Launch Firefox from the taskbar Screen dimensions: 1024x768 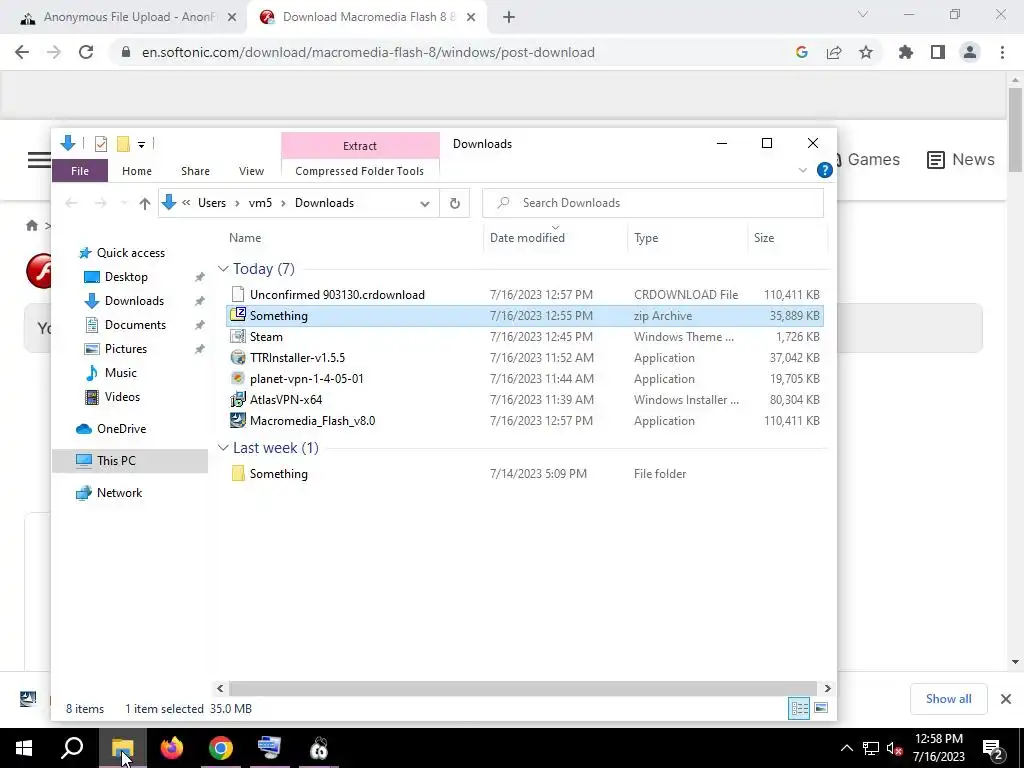point(172,748)
